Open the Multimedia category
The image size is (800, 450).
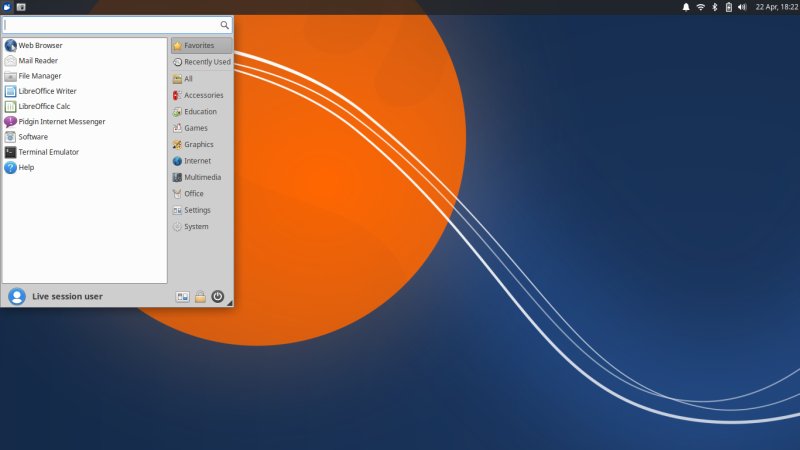pos(202,177)
